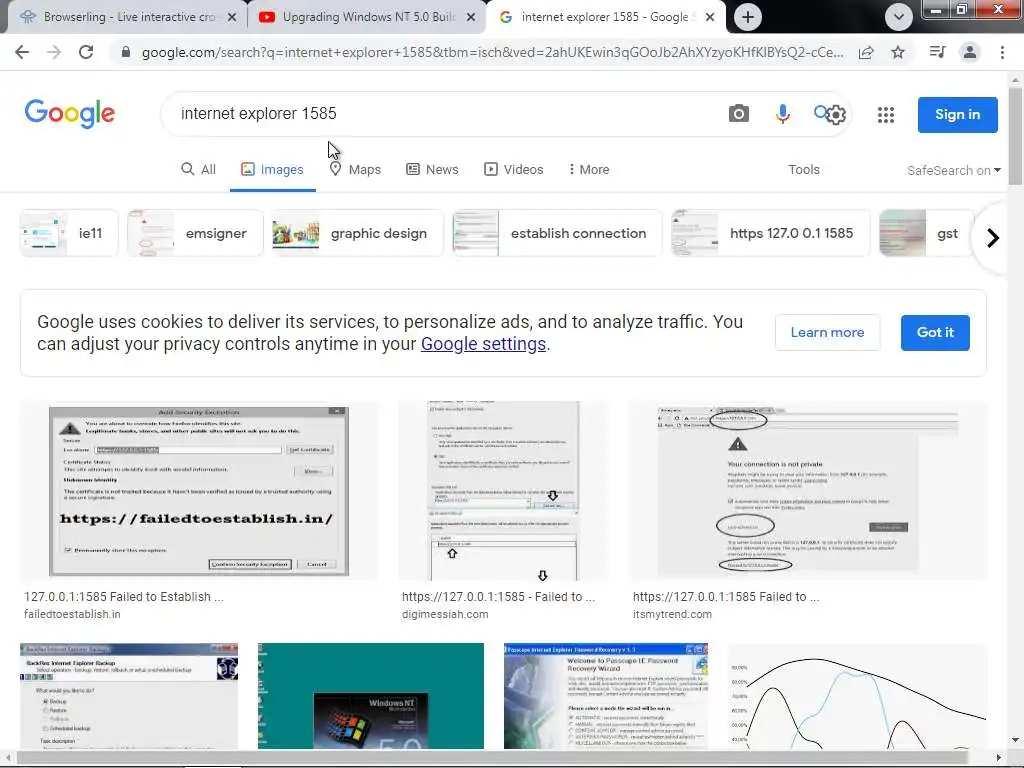
Task: Close the internet explorer 1585 Google tab
Action: pos(710,17)
